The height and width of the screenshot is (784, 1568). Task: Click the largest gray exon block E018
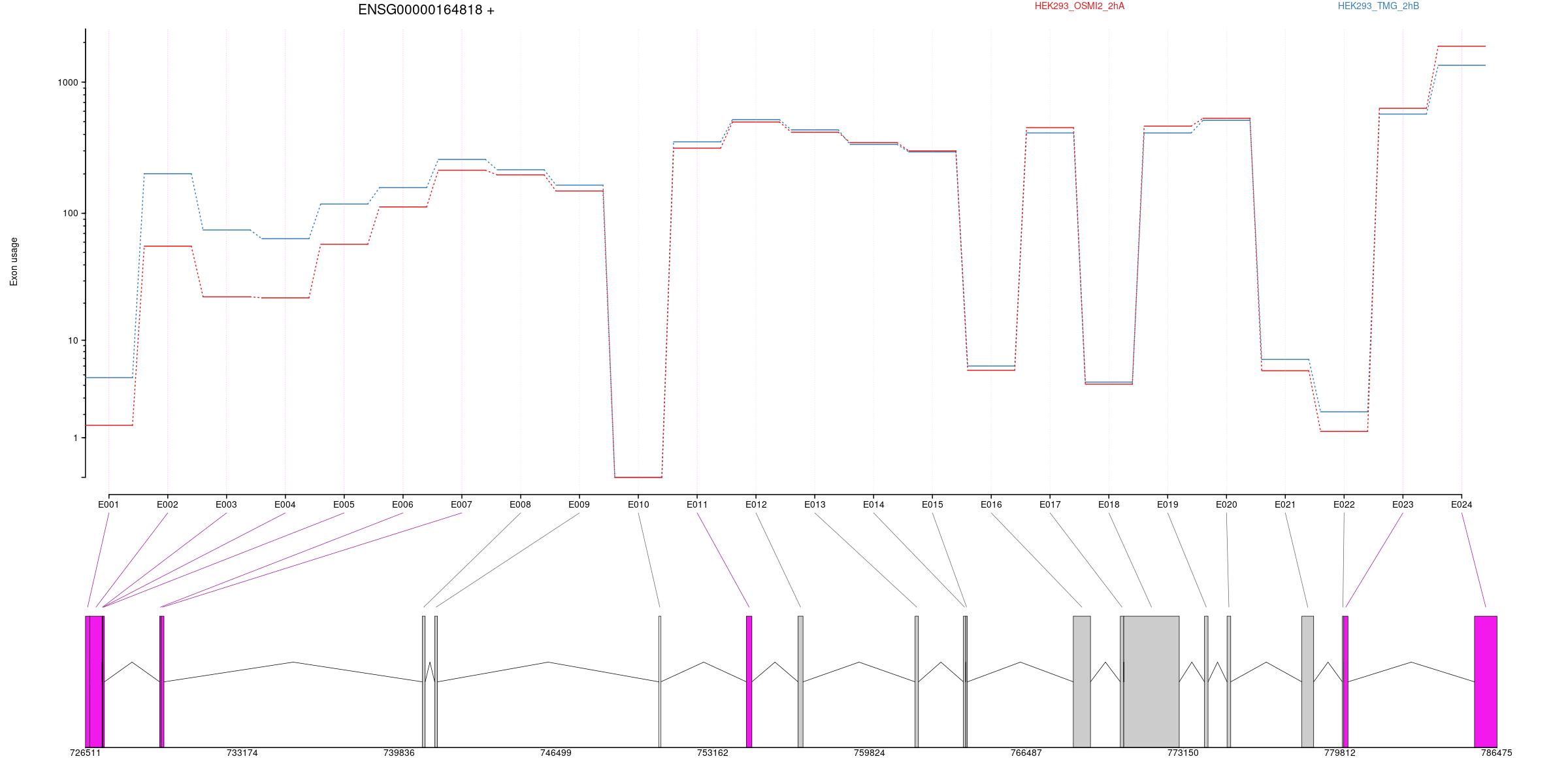click(1151, 681)
